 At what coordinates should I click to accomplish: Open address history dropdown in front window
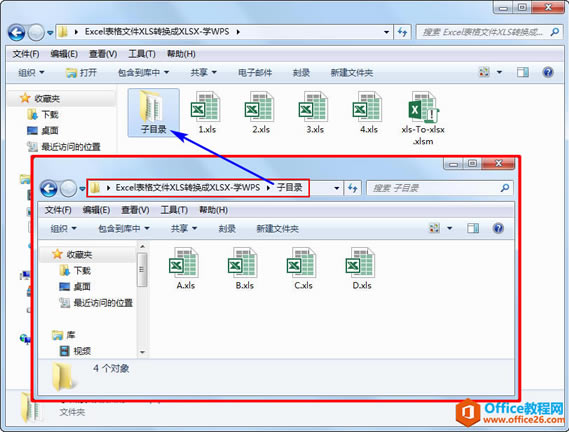(337, 188)
